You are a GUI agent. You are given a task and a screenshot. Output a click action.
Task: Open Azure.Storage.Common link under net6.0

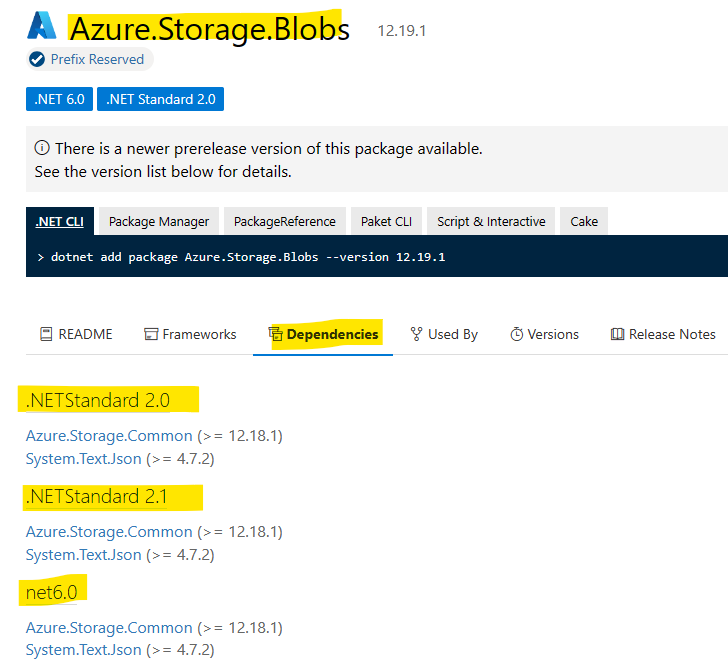pos(109,627)
